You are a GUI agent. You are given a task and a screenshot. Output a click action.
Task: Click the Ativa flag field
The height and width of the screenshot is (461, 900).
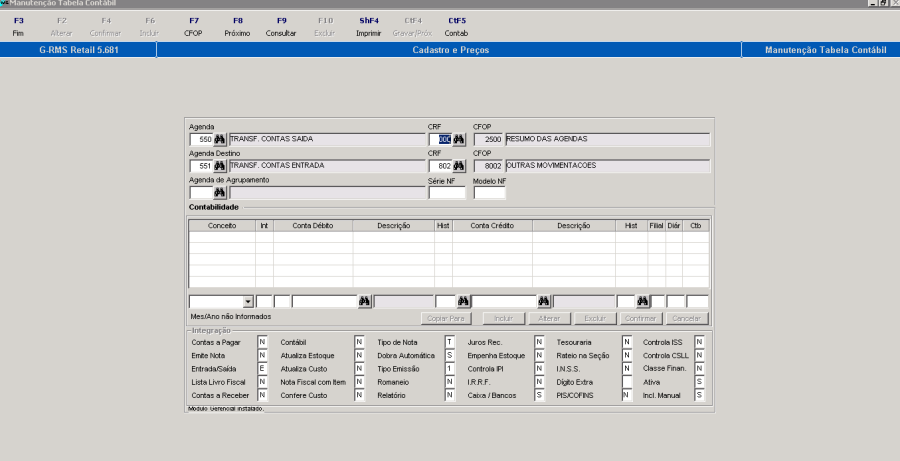(699, 382)
